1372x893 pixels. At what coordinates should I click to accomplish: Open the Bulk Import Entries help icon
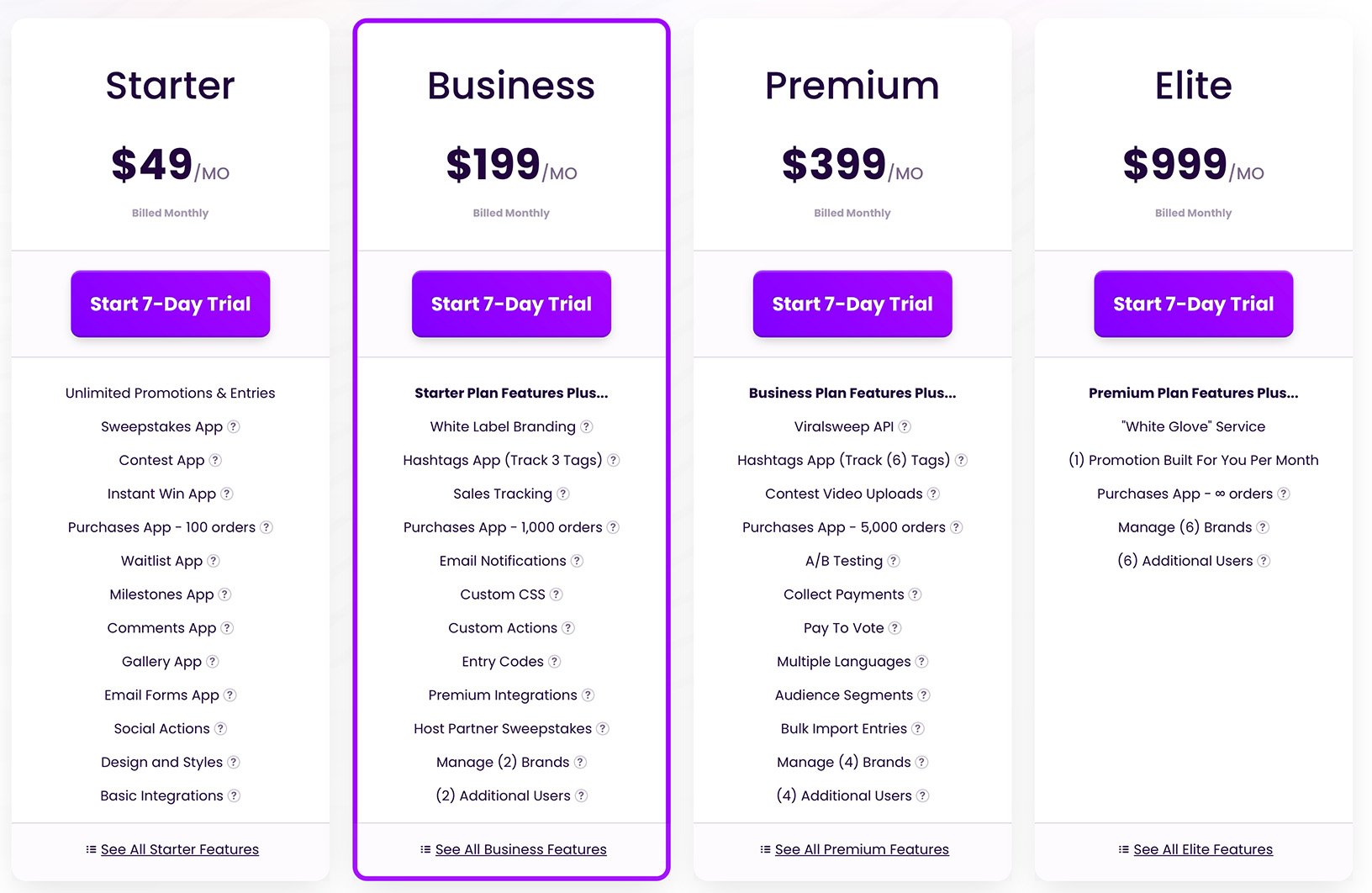click(x=918, y=729)
